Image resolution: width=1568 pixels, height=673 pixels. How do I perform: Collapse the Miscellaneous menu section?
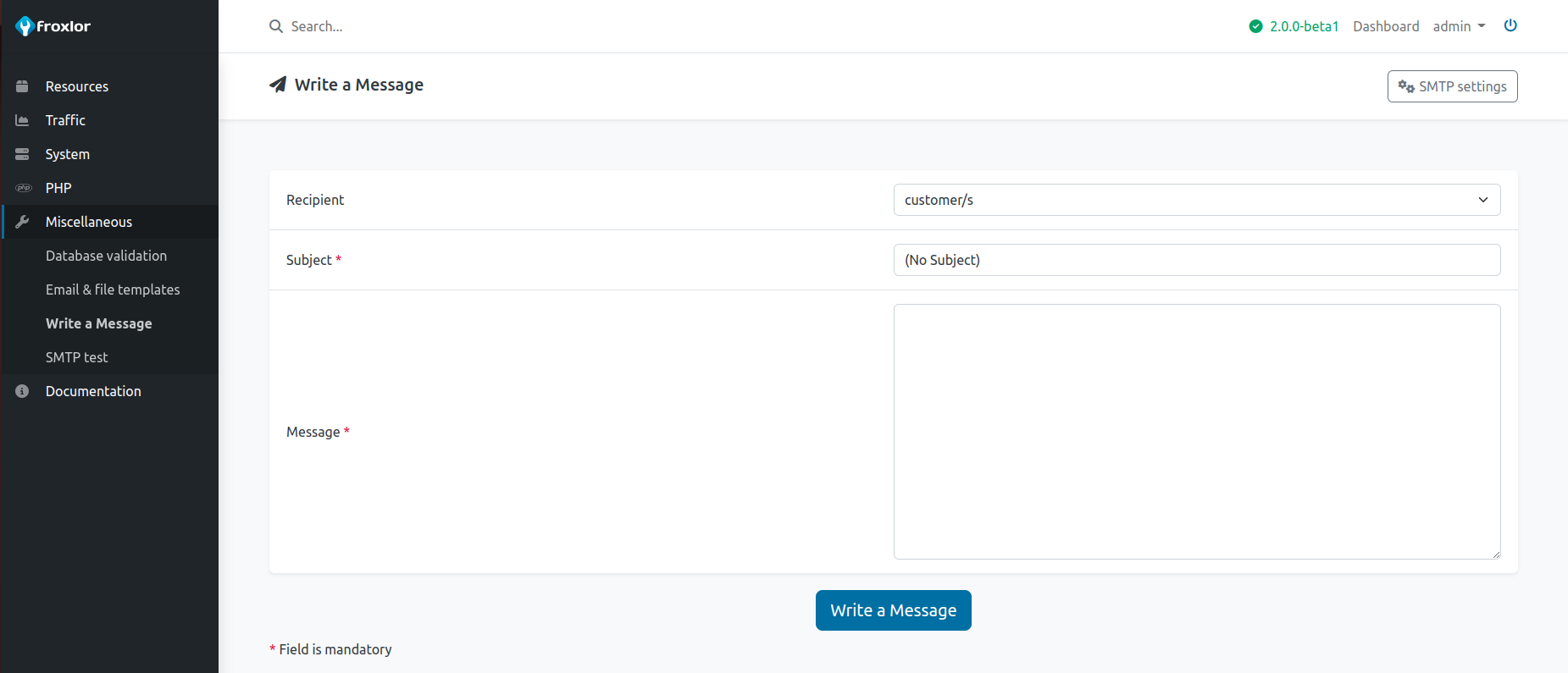pyautogui.click(x=89, y=222)
